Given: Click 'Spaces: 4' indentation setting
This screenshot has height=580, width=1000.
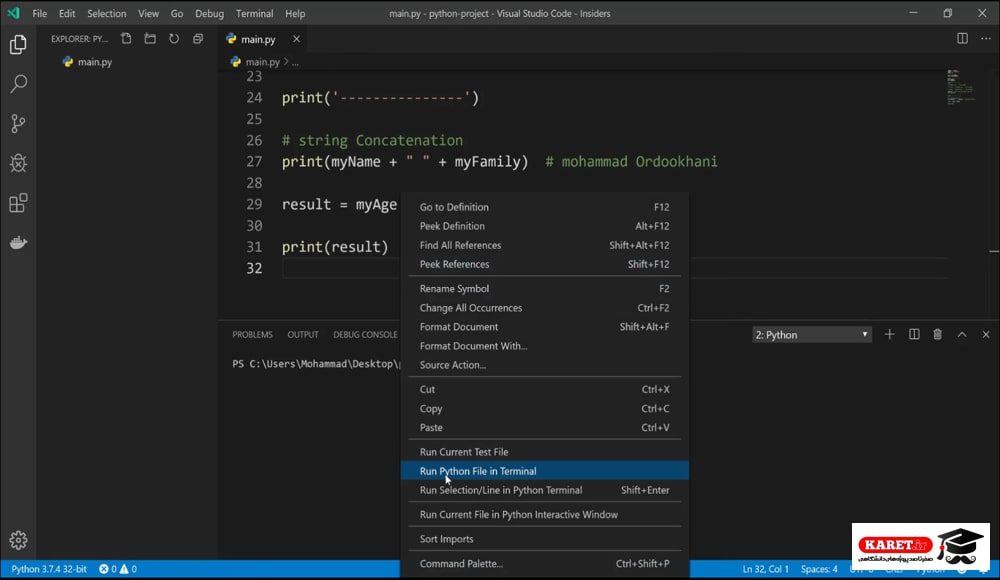Looking at the screenshot, I should click(819, 569).
